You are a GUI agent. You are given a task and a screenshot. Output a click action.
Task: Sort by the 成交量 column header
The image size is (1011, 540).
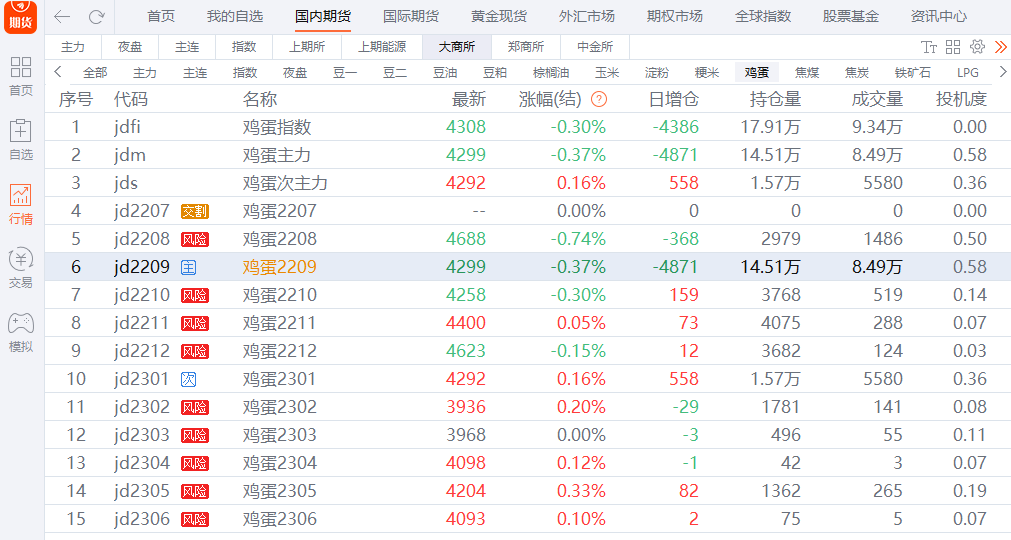pyautogui.click(x=877, y=99)
